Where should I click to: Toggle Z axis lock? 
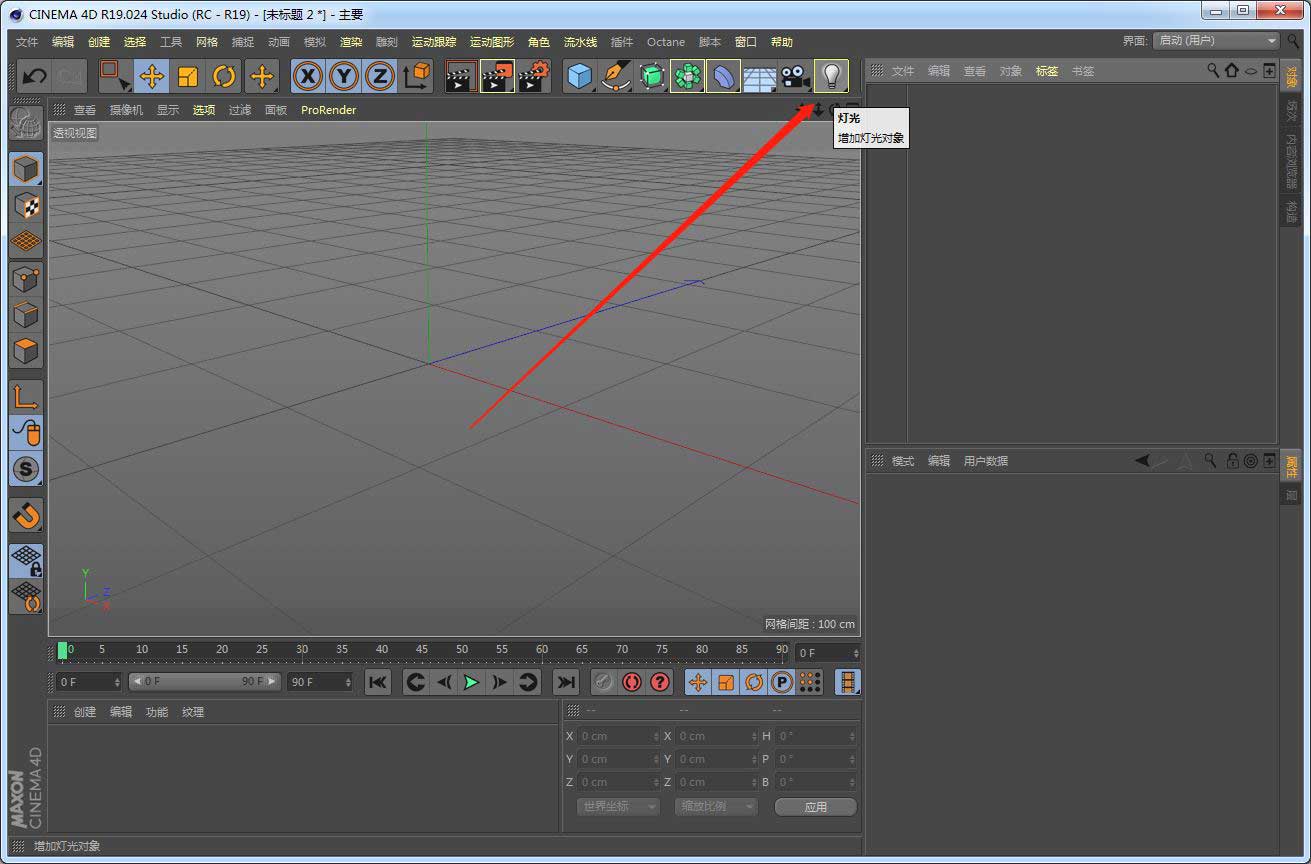(x=380, y=76)
